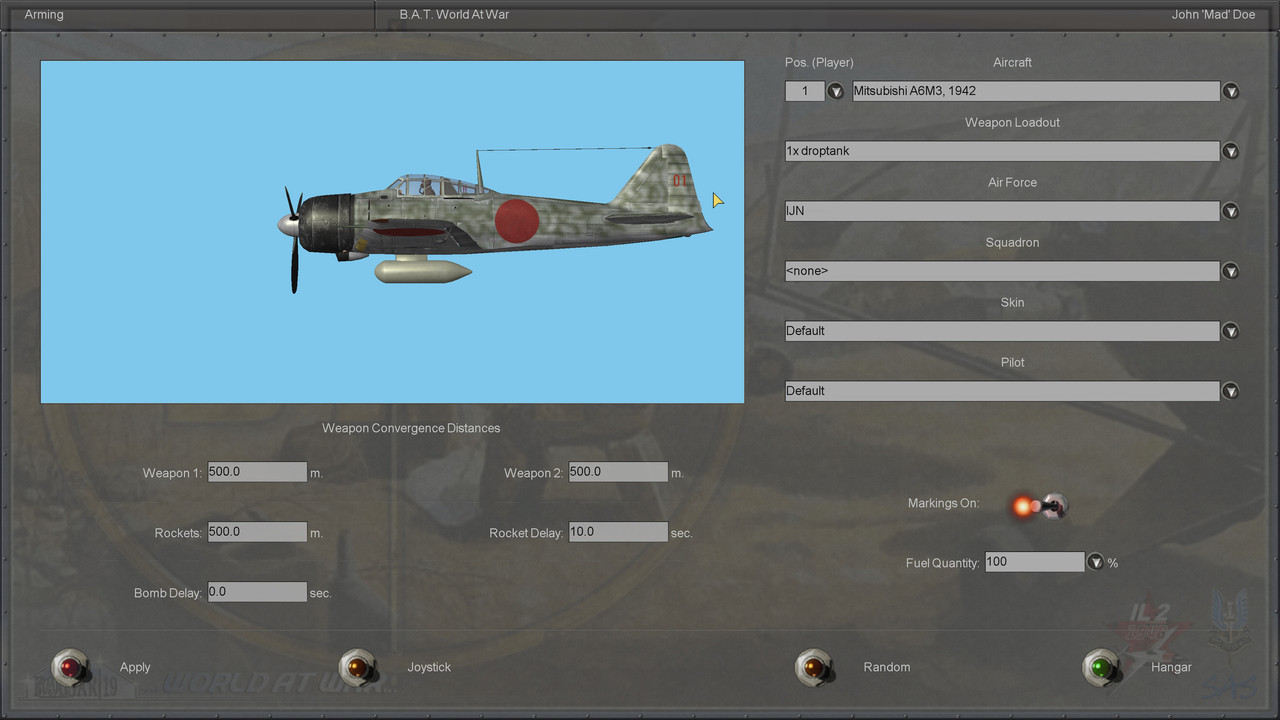The width and height of the screenshot is (1280, 720).
Task: Click the Hangar label text
Action: pyautogui.click(x=1171, y=667)
